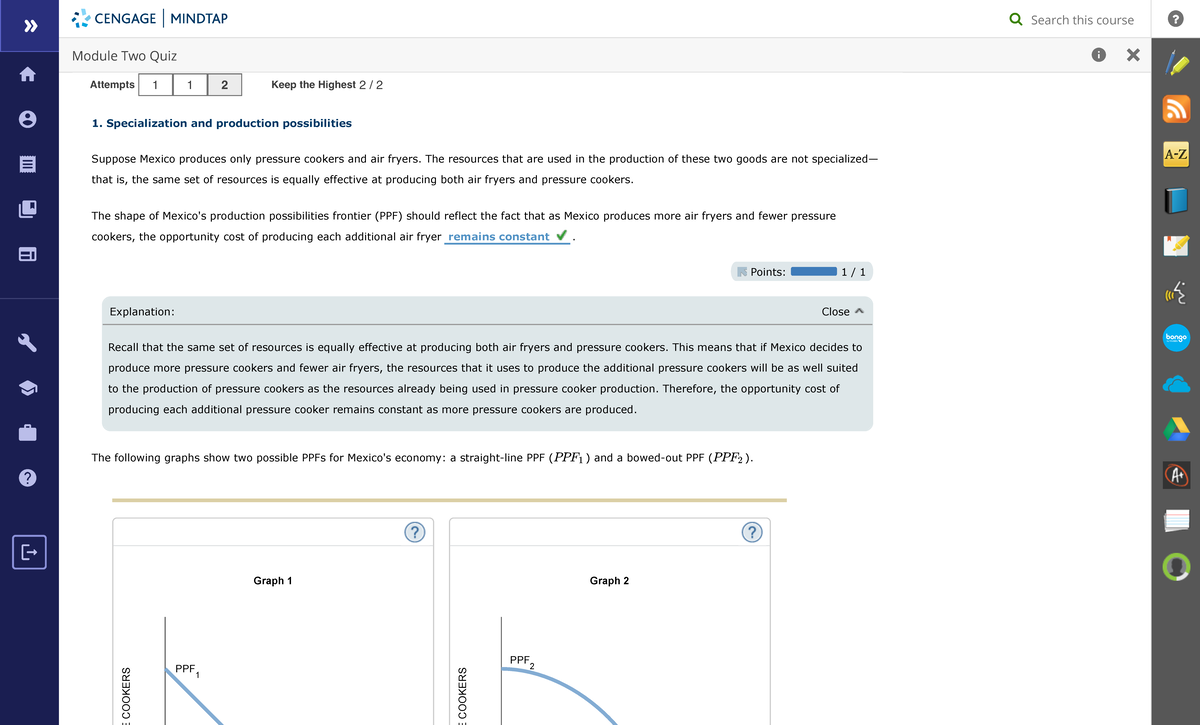Open the A-Z glossary app
This screenshot has height=725, width=1200.
coord(1176,154)
